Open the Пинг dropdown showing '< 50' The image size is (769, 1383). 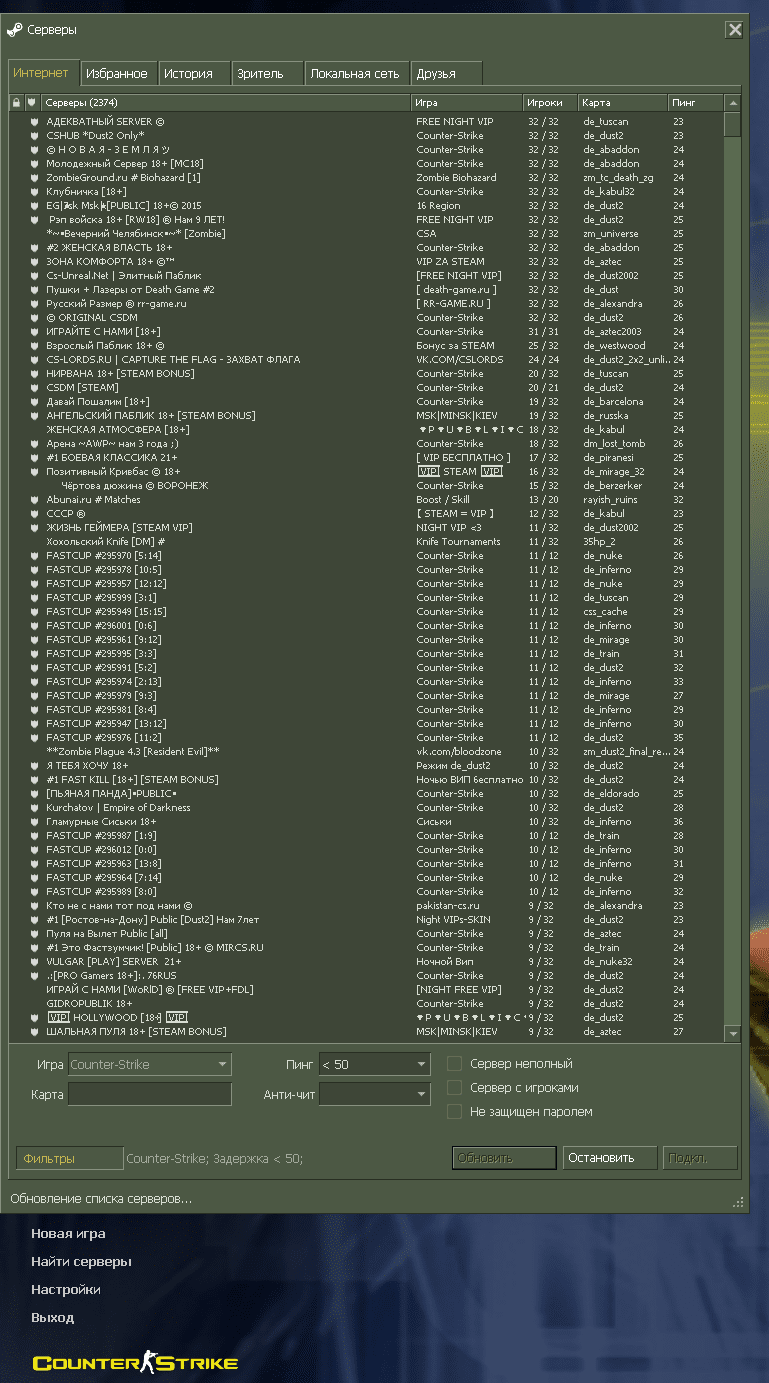[374, 1065]
